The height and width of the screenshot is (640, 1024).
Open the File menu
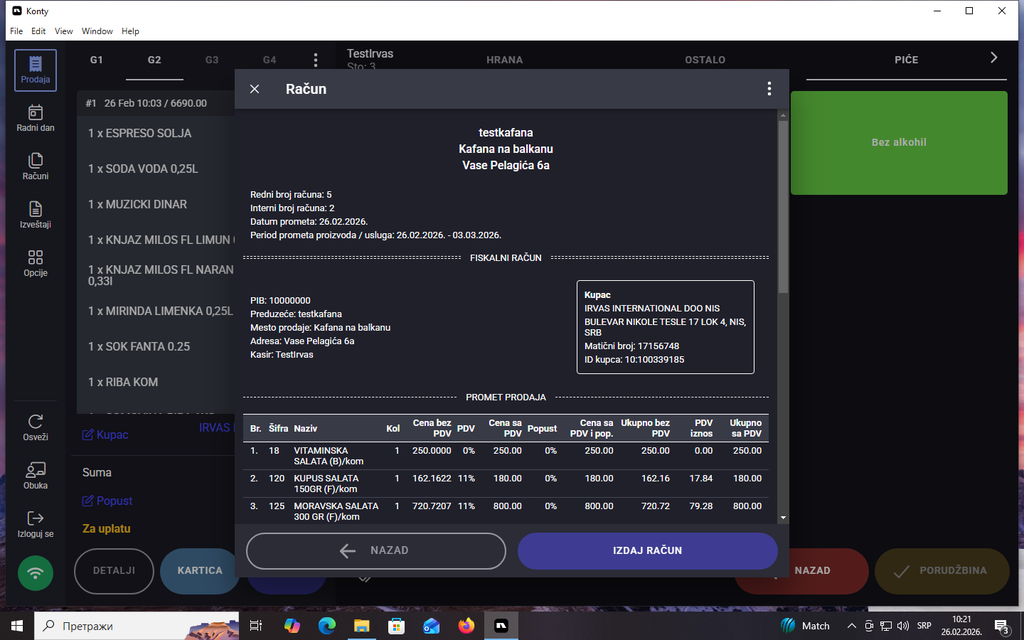point(16,31)
